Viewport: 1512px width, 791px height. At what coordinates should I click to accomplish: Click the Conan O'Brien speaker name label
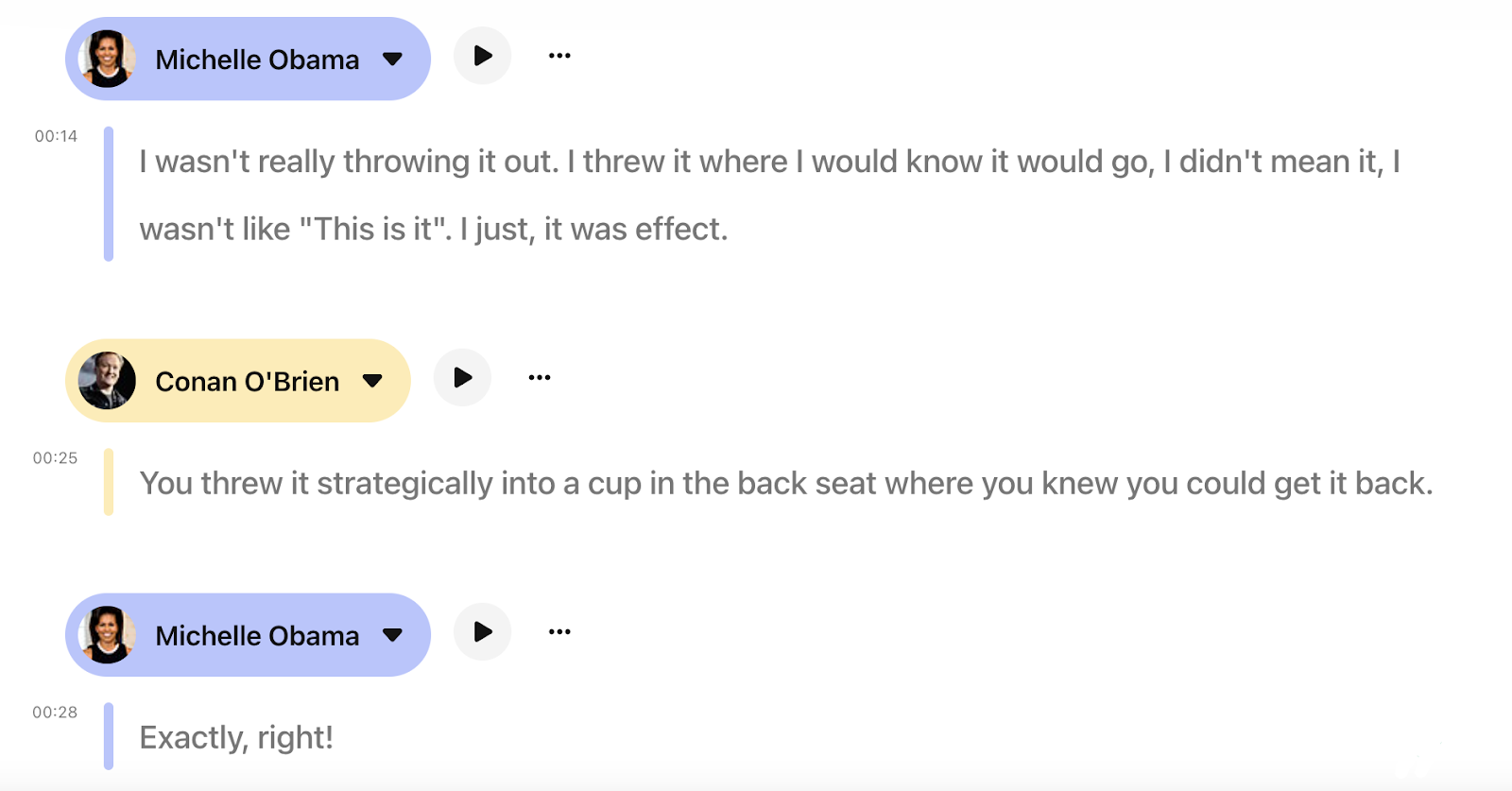(247, 382)
